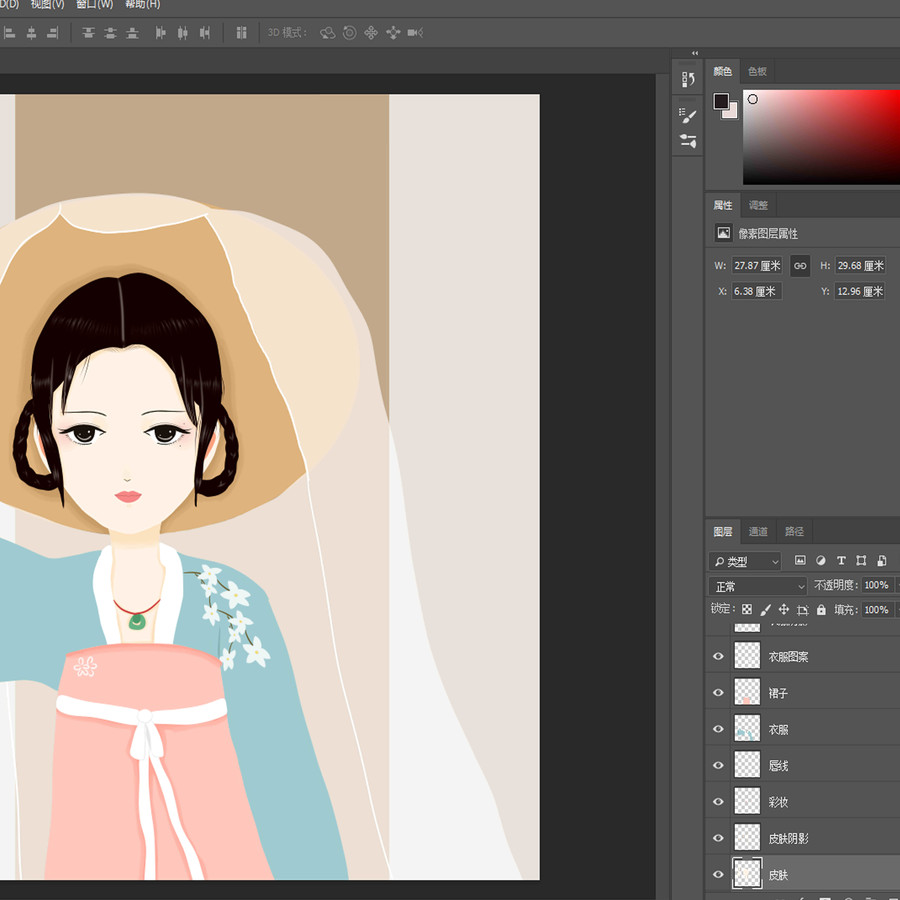Toggle lock all for the layer
Image resolution: width=900 pixels, height=900 pixels.
[x=821, y=610]
